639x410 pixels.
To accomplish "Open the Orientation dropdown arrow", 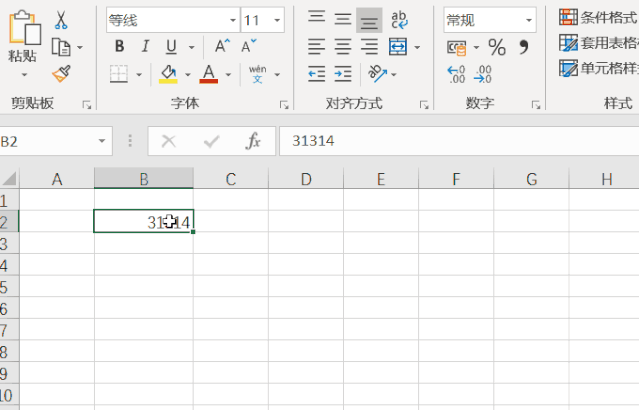I will (394, 75).
